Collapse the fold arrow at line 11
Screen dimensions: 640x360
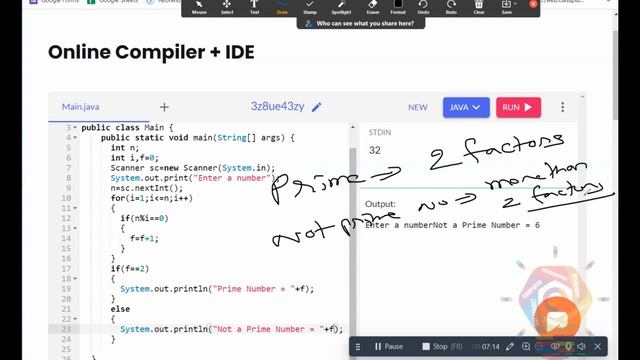point(75,209)
